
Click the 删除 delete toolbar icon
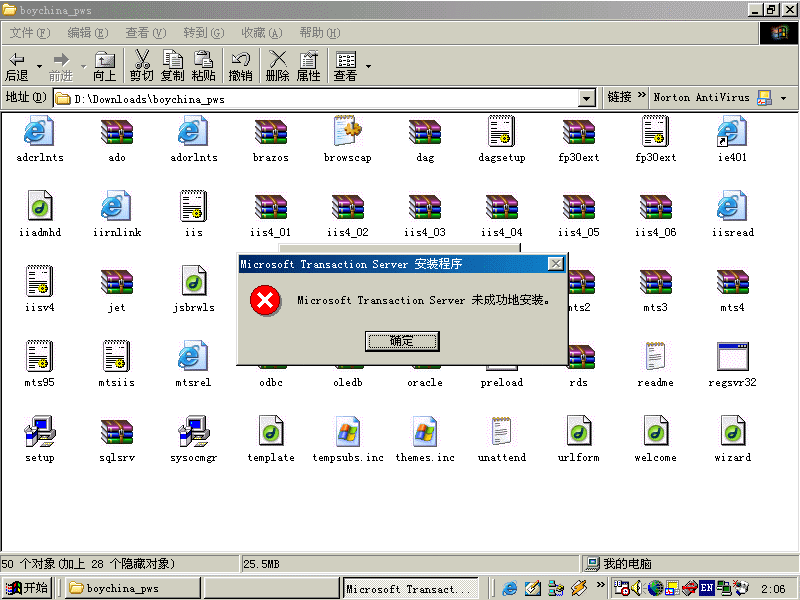tap(278, 66)
